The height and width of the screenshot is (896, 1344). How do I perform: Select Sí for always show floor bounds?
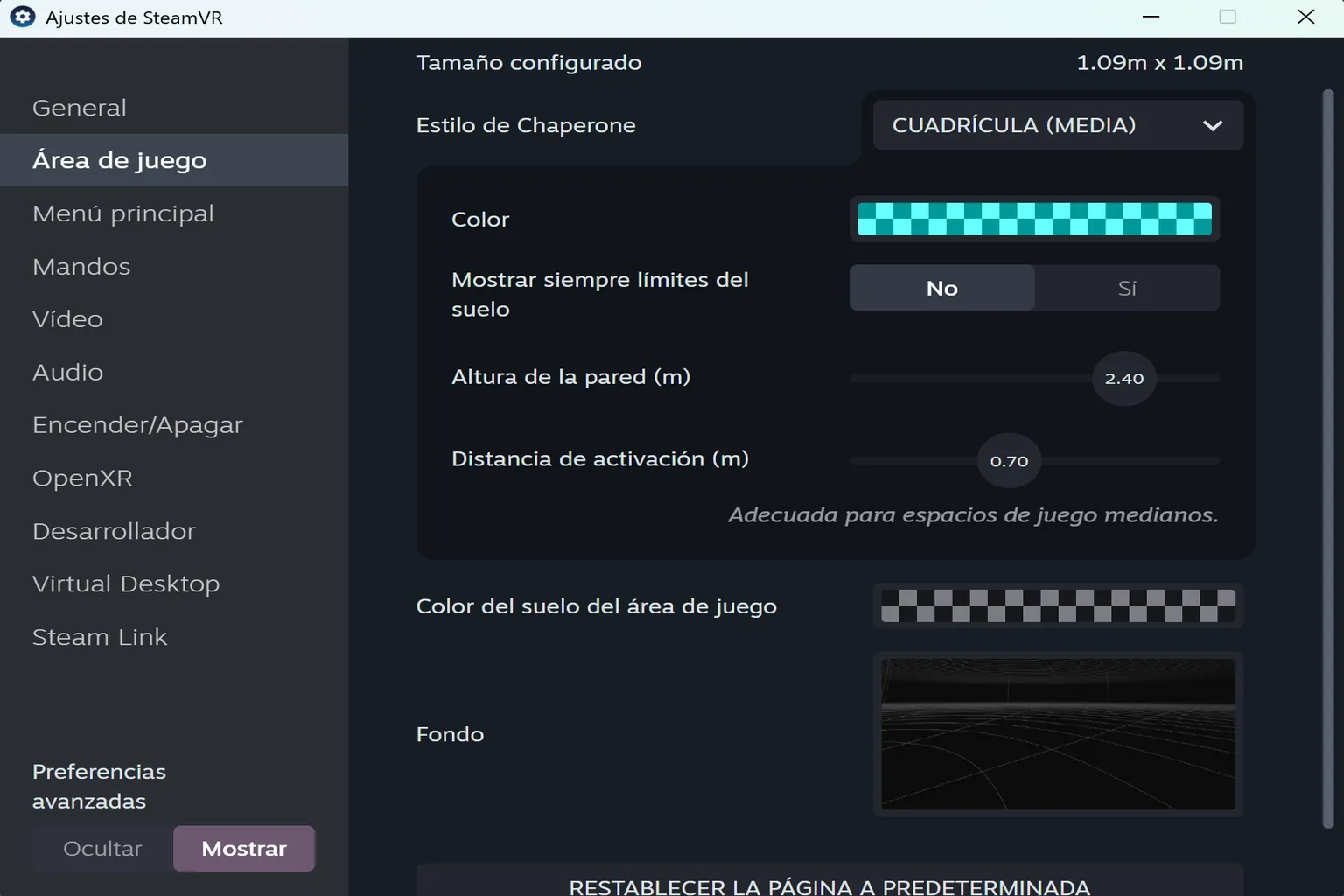[1127, 288]
